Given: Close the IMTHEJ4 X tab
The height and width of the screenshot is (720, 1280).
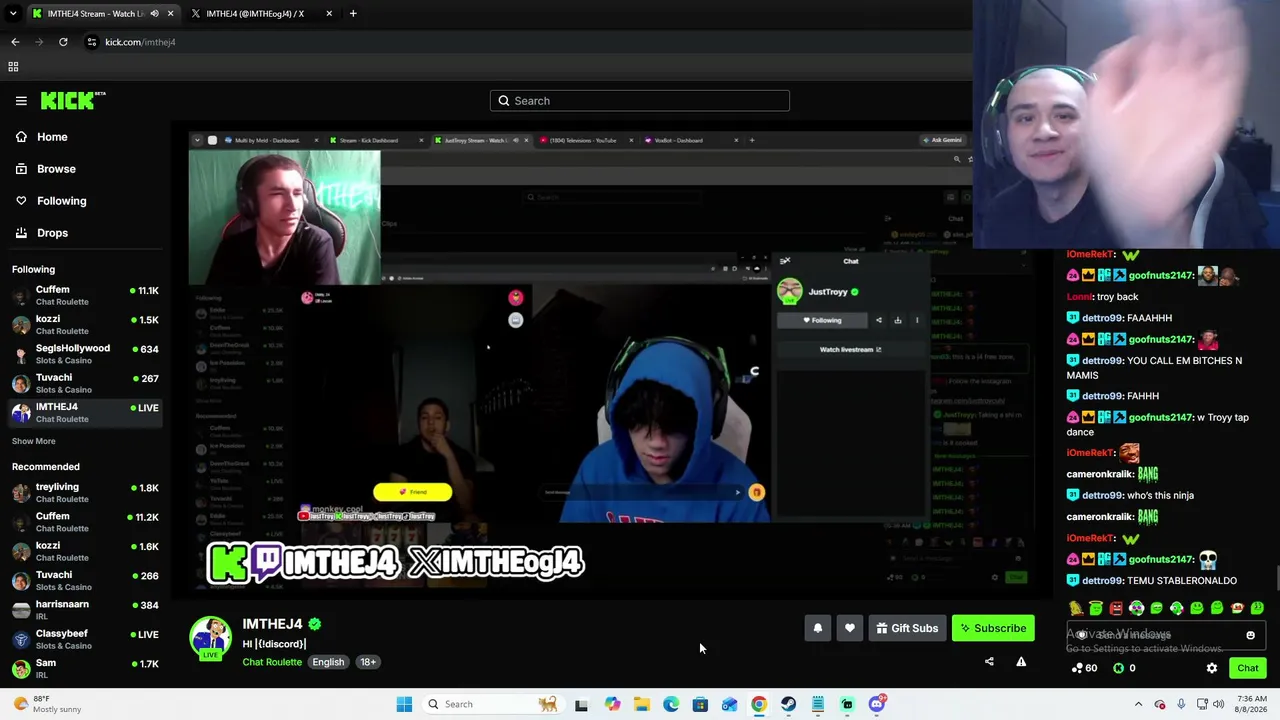Looking at the screenshot, I should point(329,13).
